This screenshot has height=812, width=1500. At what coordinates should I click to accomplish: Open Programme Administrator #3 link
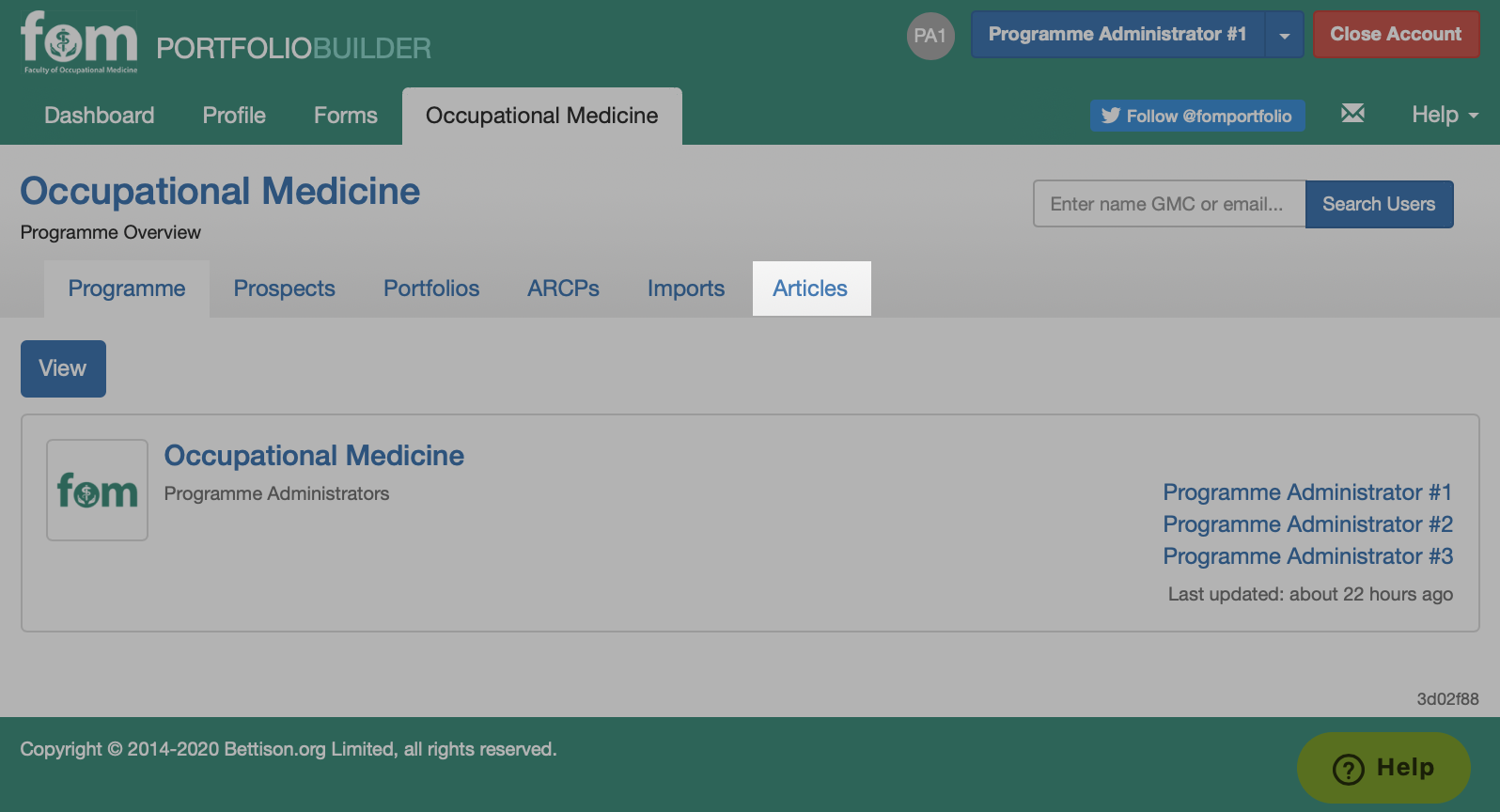(1308, 556)
